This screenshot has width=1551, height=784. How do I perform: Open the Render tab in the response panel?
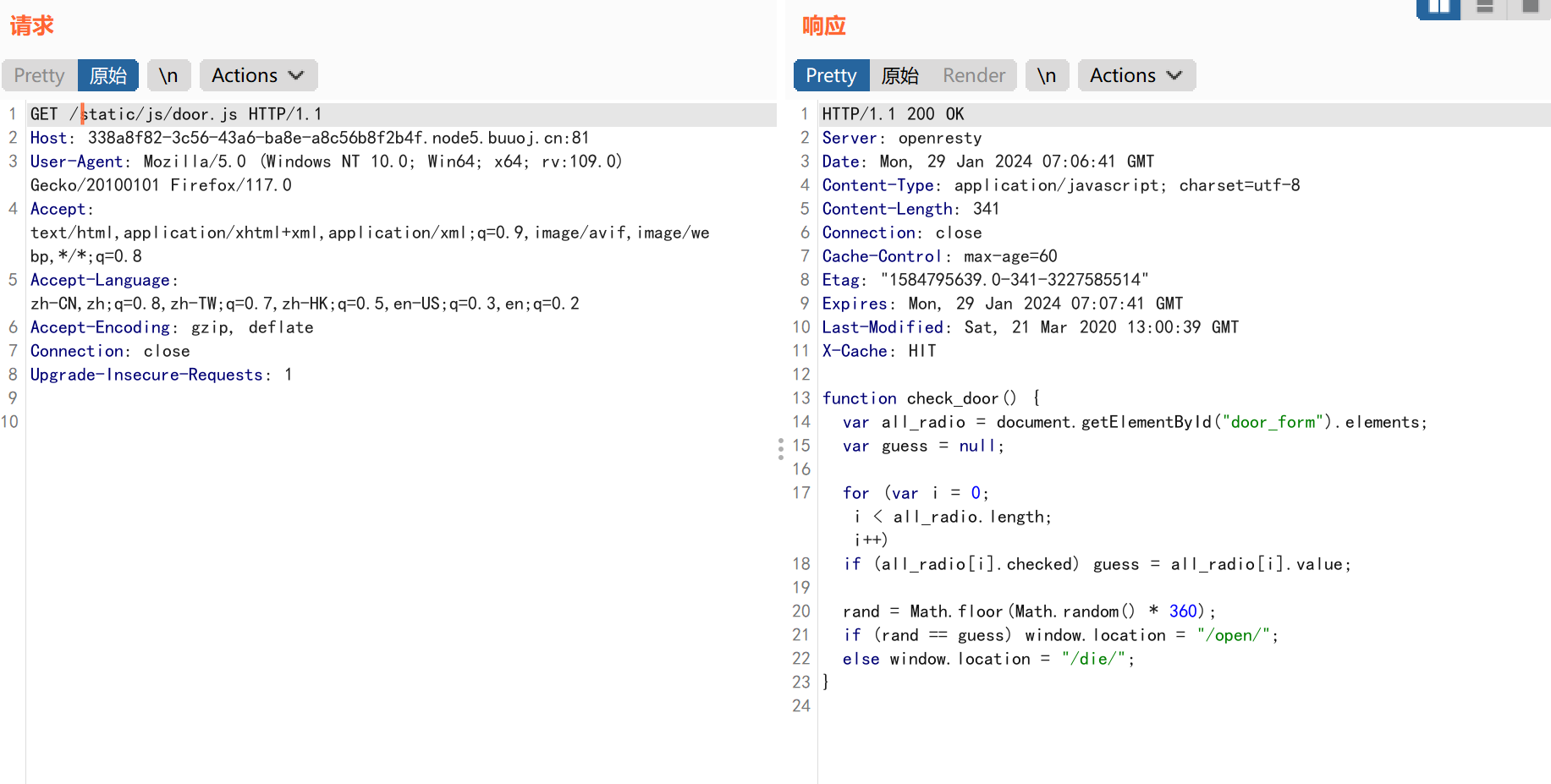coord(974,75)
